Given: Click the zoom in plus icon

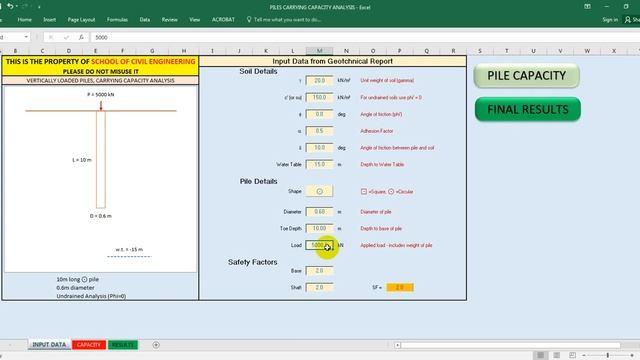Looking at the screenshot, I should pyautogui.click(x=632, y=356).
